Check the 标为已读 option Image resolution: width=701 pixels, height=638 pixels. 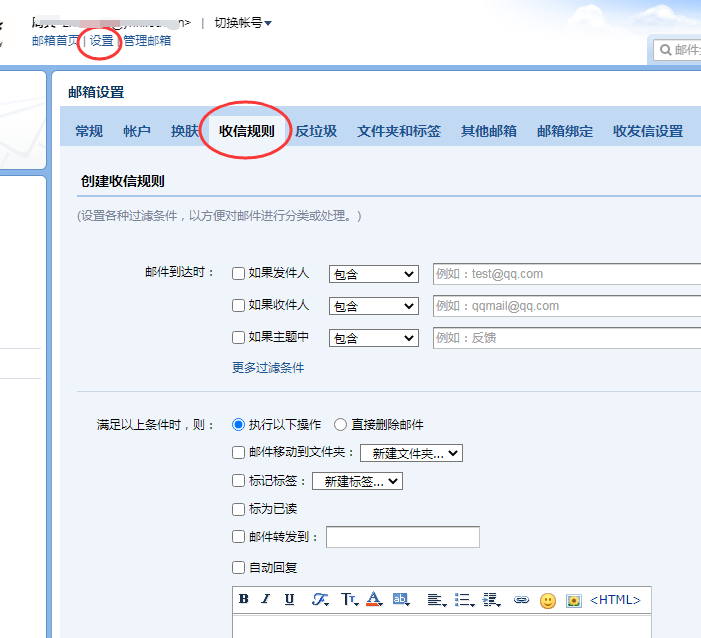(x=238, y=509)
